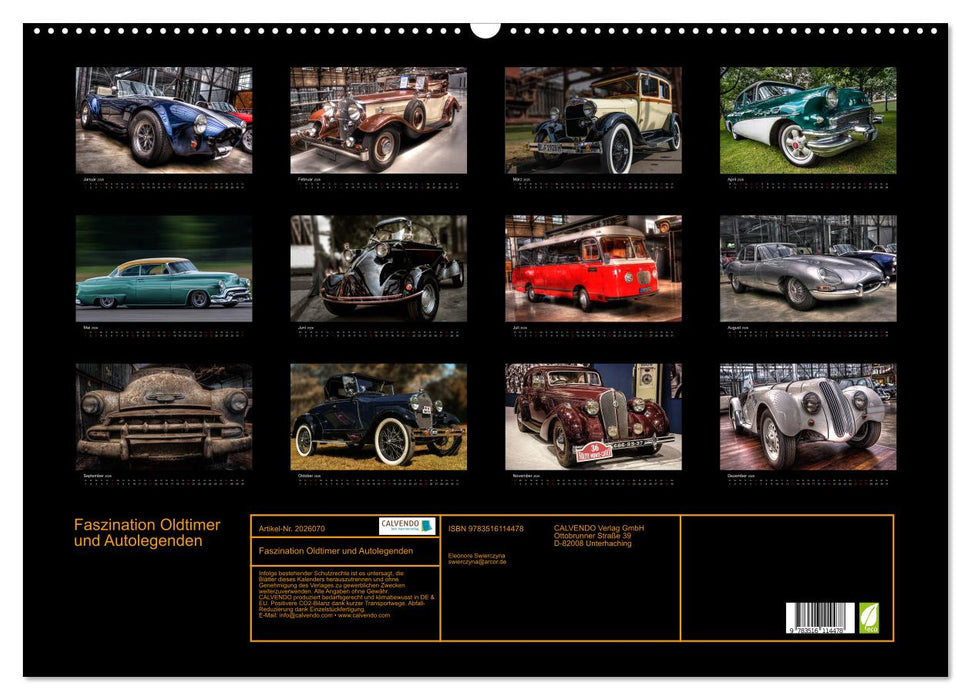Select the Artikel-Nr. 2026070 label
Screen dimensions: 971x700
[291, 525]
